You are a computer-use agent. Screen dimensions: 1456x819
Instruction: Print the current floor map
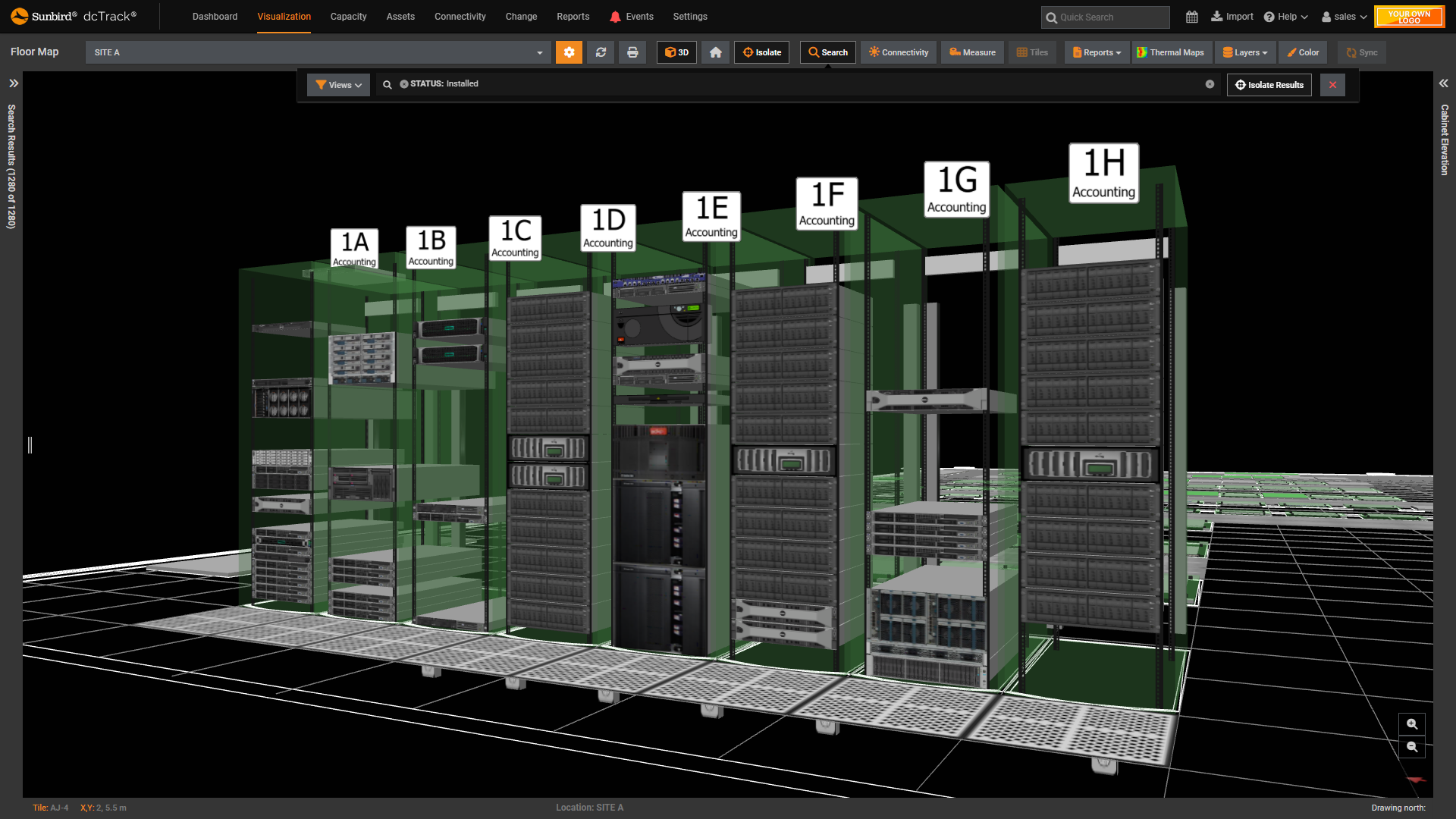pyautogui.click(x=632, y=52)
